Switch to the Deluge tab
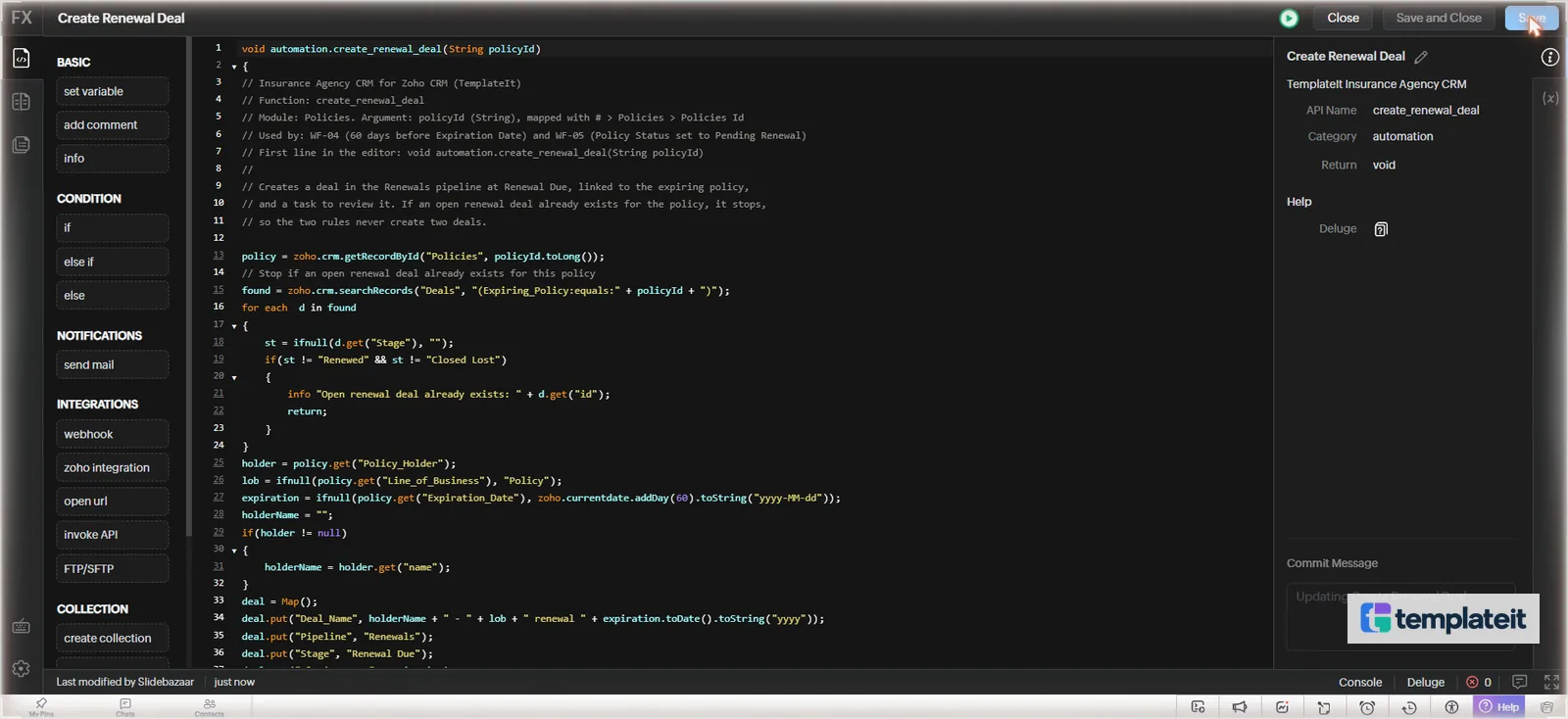 (x=1426, y=683)
